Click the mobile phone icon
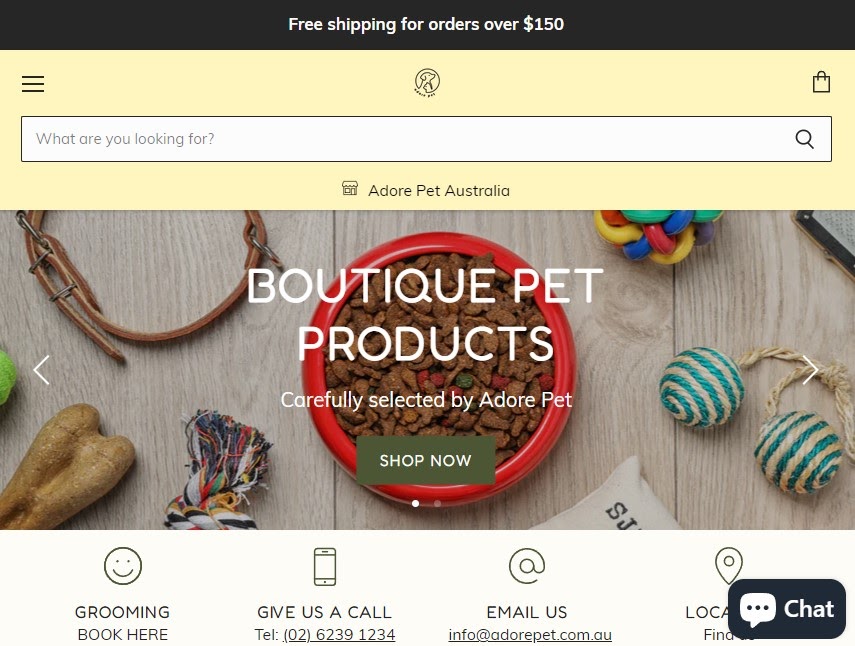This screenshot has height=646, width=855. [325, 566]
